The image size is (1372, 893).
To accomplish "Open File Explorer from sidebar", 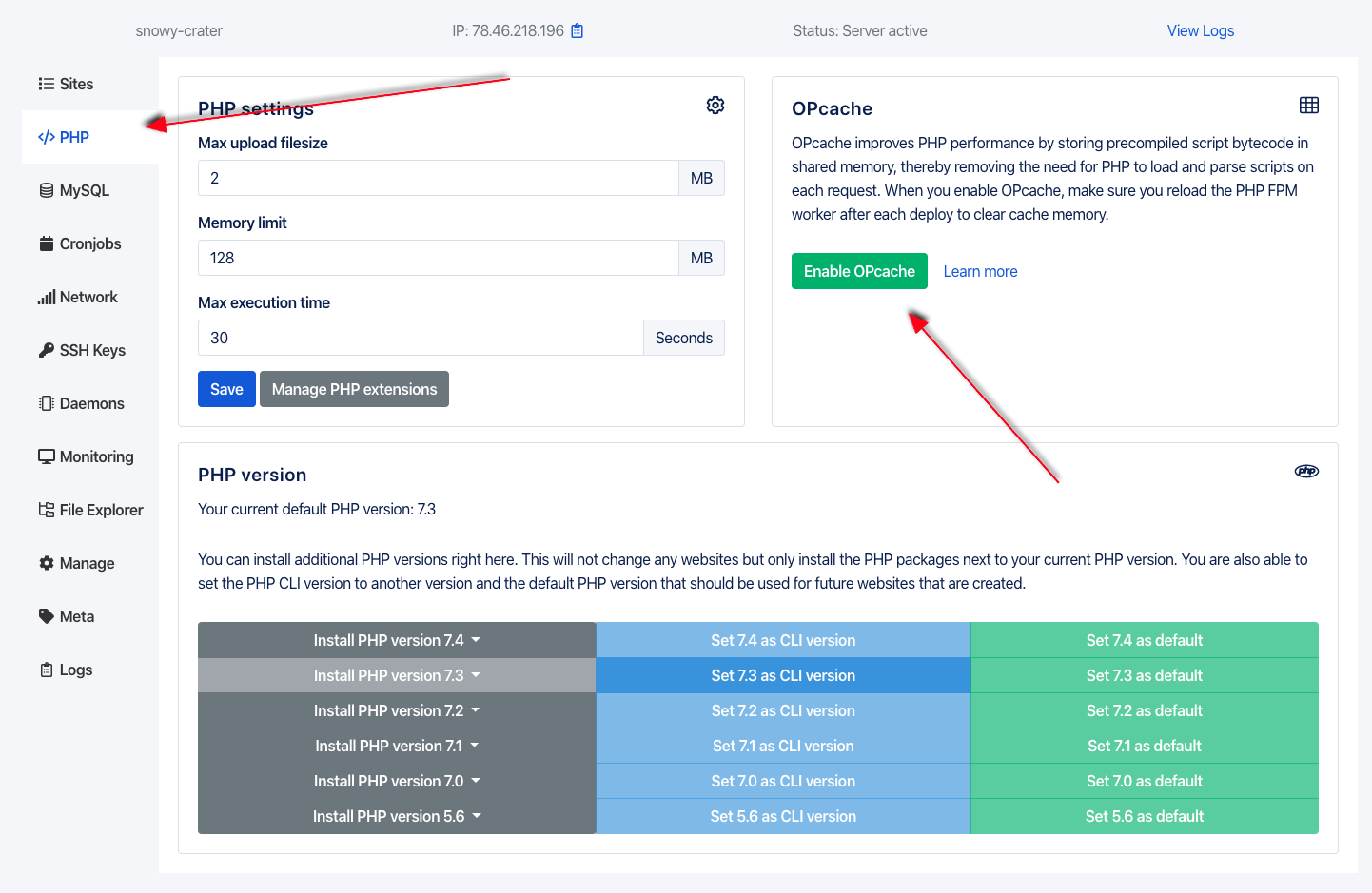I will pyautogui.click(x=90, y=510).
